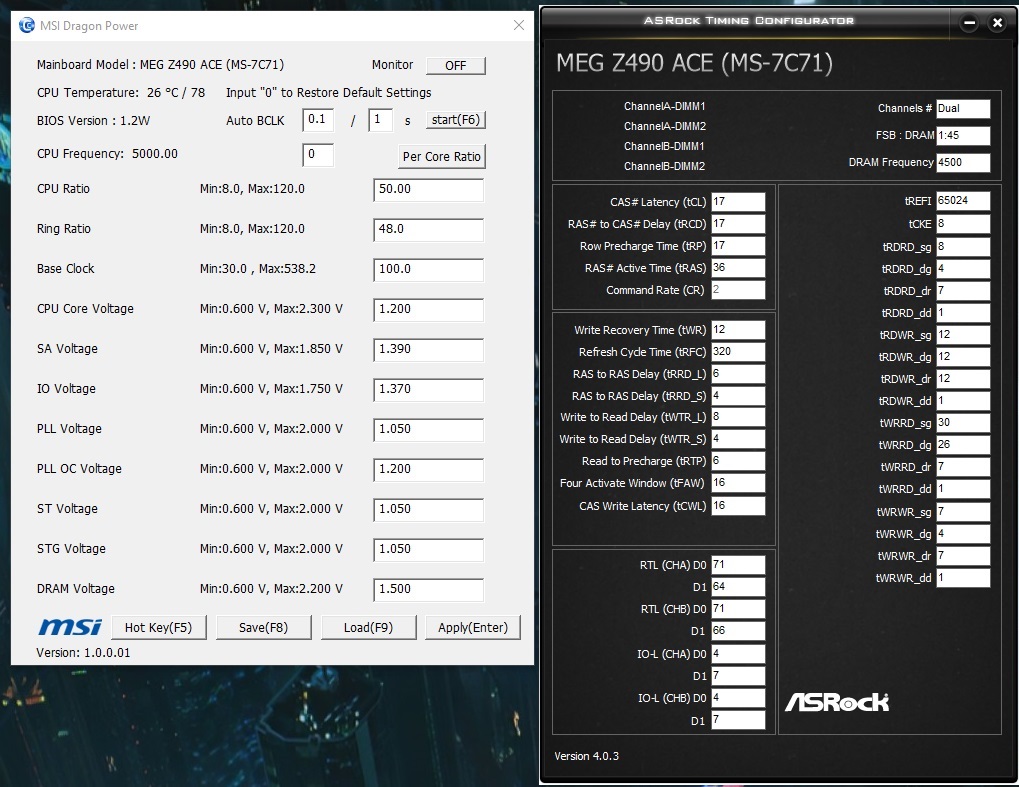Screen dimensions: 1019x787
Task: Click the tCKE value field
Action: 963,224
